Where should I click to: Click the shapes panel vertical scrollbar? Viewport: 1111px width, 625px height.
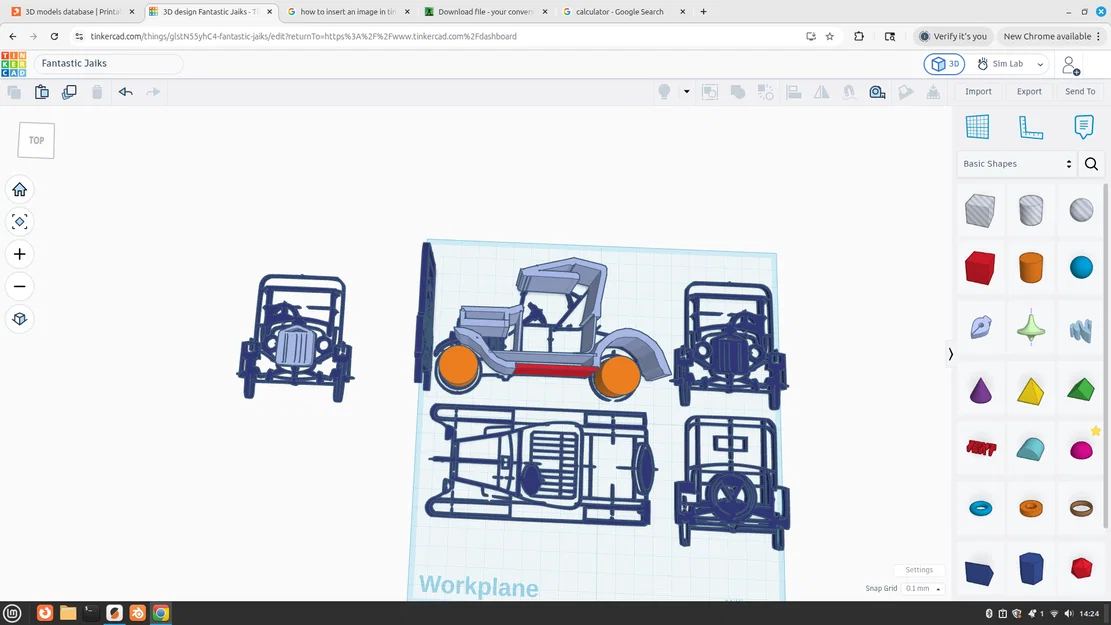pyautogui.click(x=1106, y=354)
